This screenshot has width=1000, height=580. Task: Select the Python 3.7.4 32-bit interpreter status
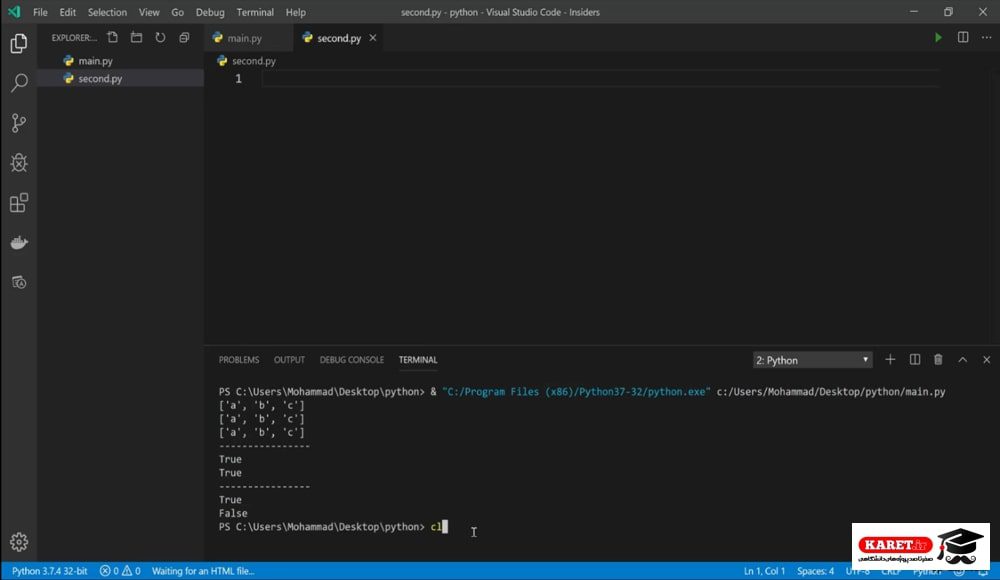point(49,571)
